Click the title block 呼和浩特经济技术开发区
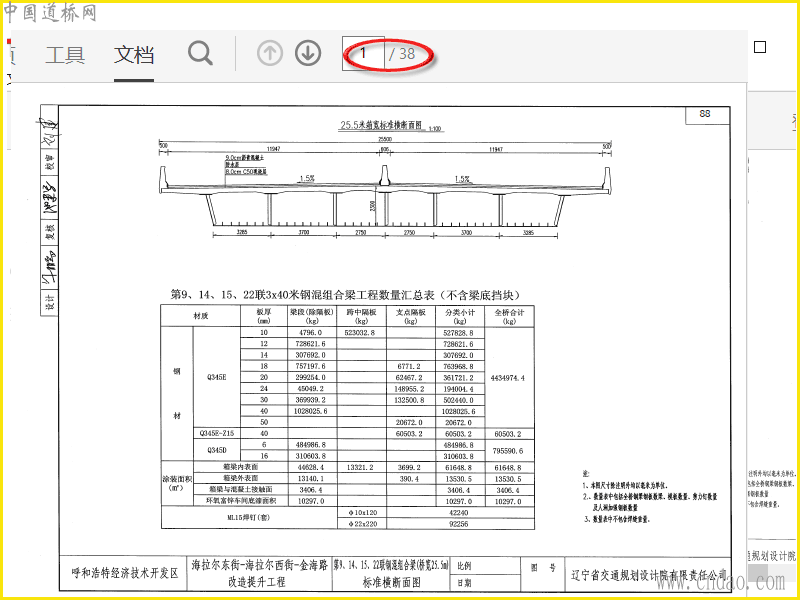Viewport: 800px width, 600px height. [125, 573]
